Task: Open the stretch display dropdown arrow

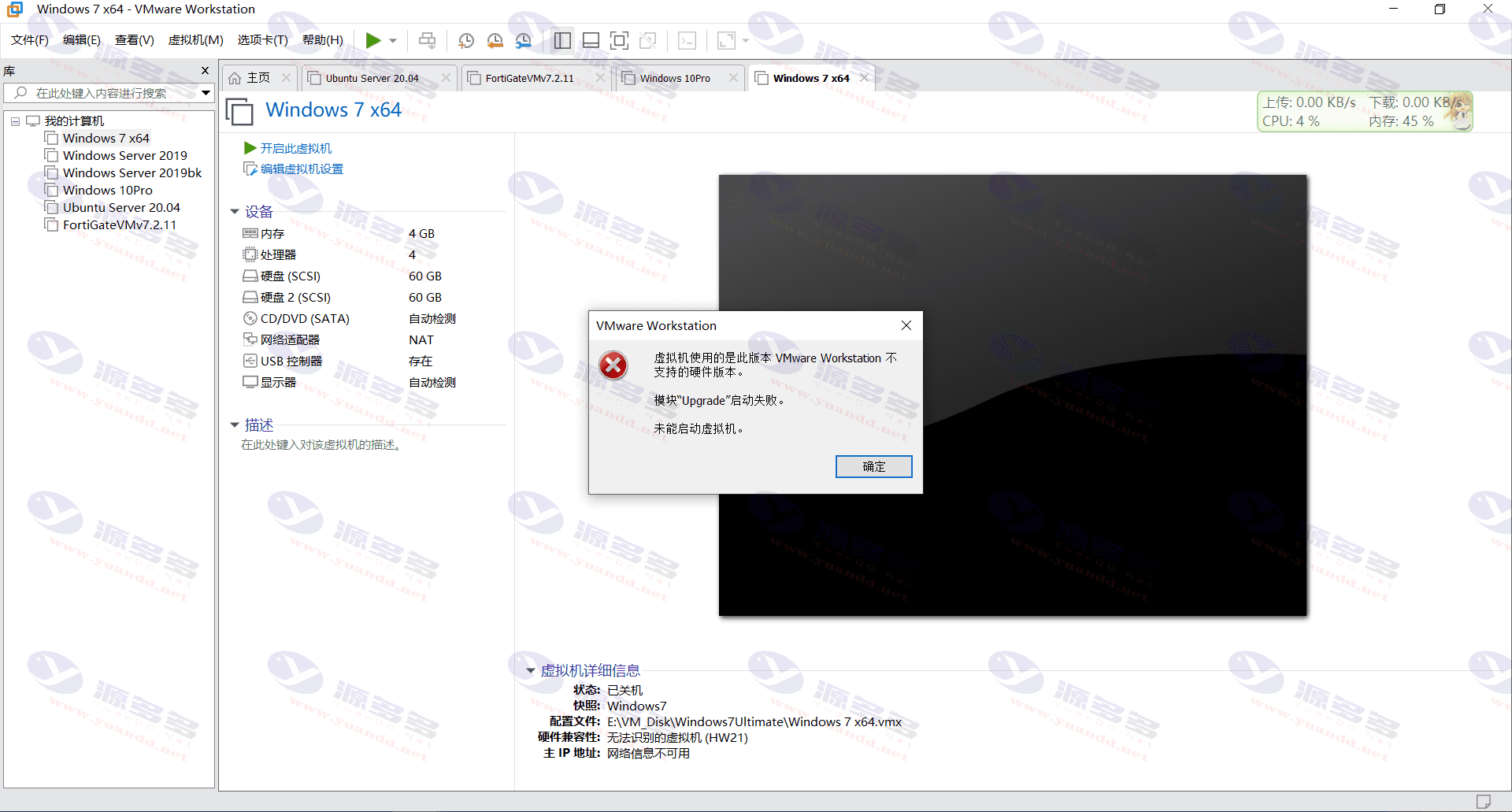Action: click(x=745, y=41)
